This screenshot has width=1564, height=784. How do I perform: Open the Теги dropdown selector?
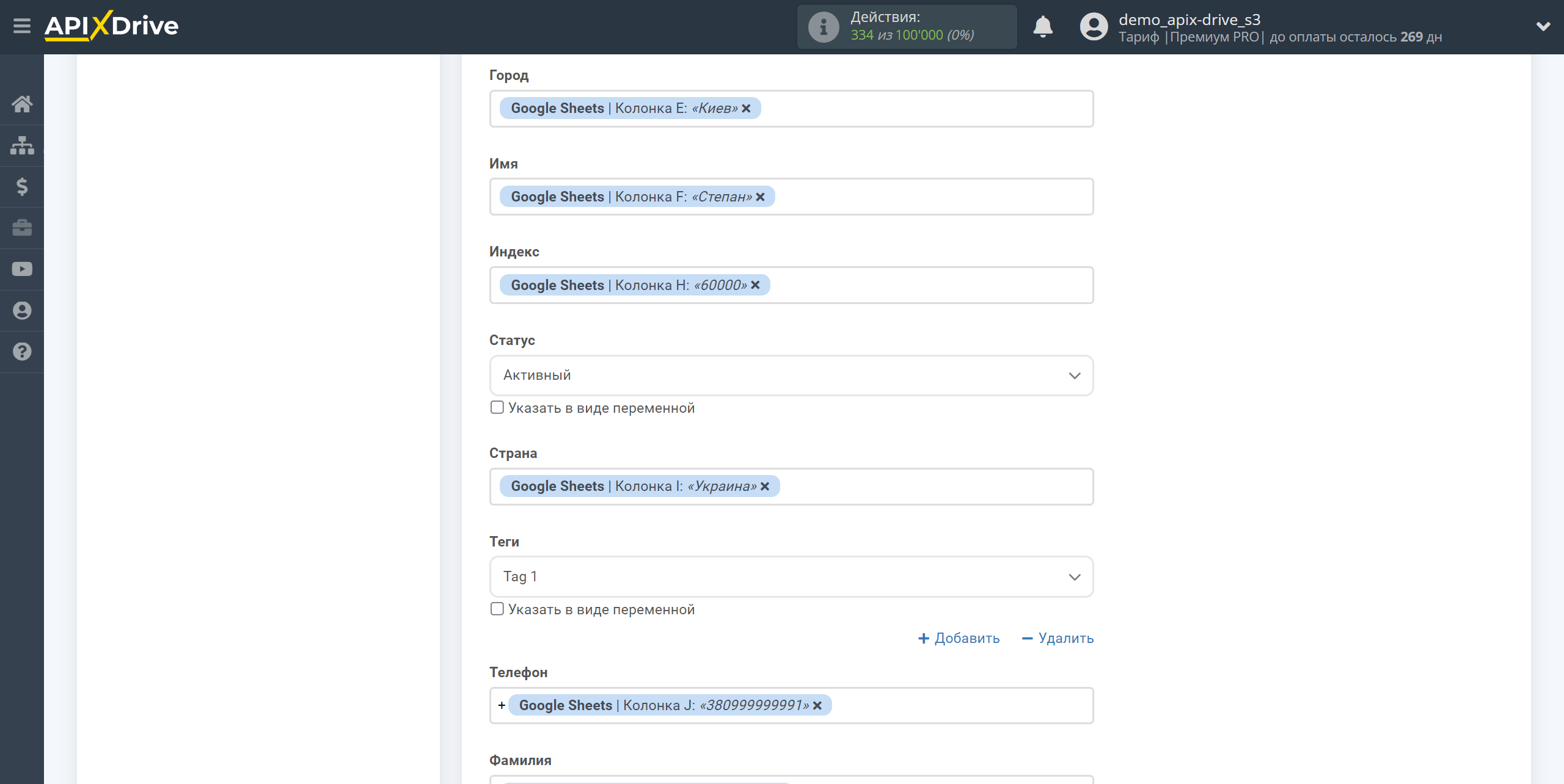(791, 576)
